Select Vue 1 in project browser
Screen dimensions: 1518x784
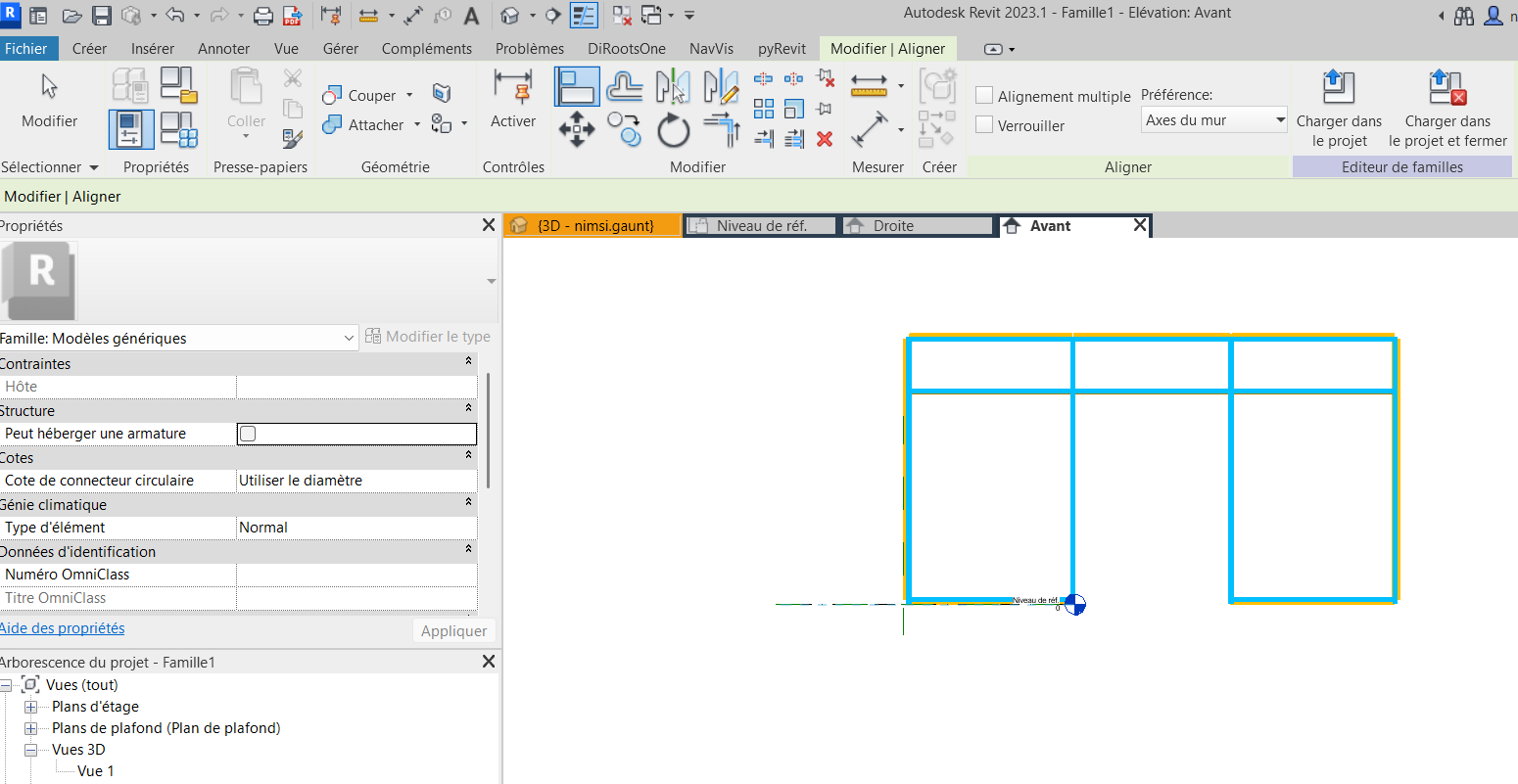point(96,771)
